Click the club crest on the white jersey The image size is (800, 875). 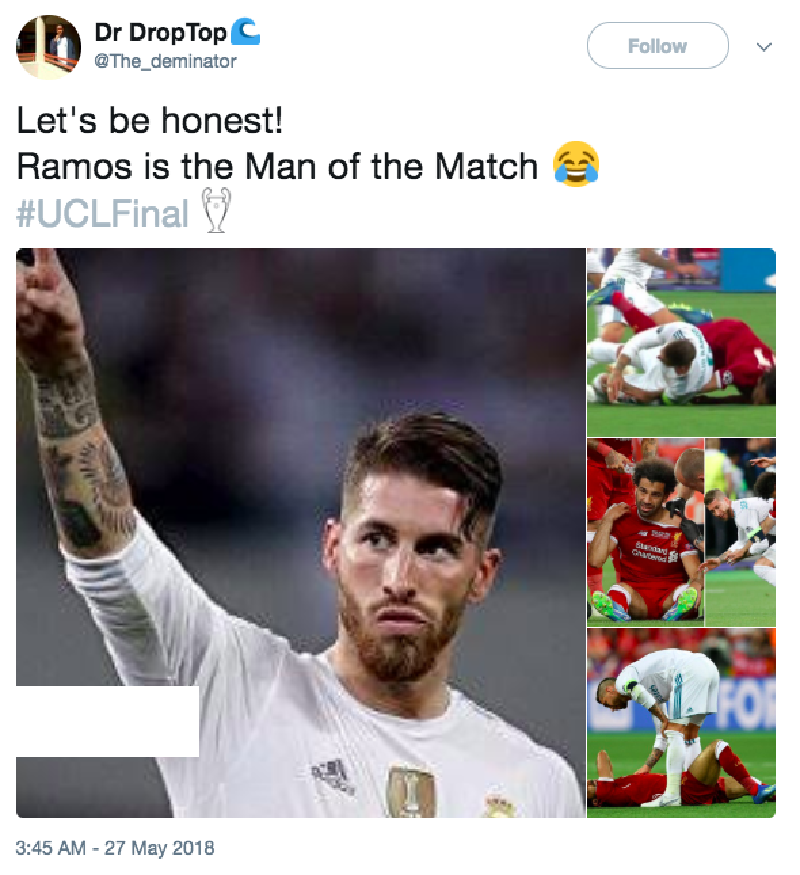(496, 806)
